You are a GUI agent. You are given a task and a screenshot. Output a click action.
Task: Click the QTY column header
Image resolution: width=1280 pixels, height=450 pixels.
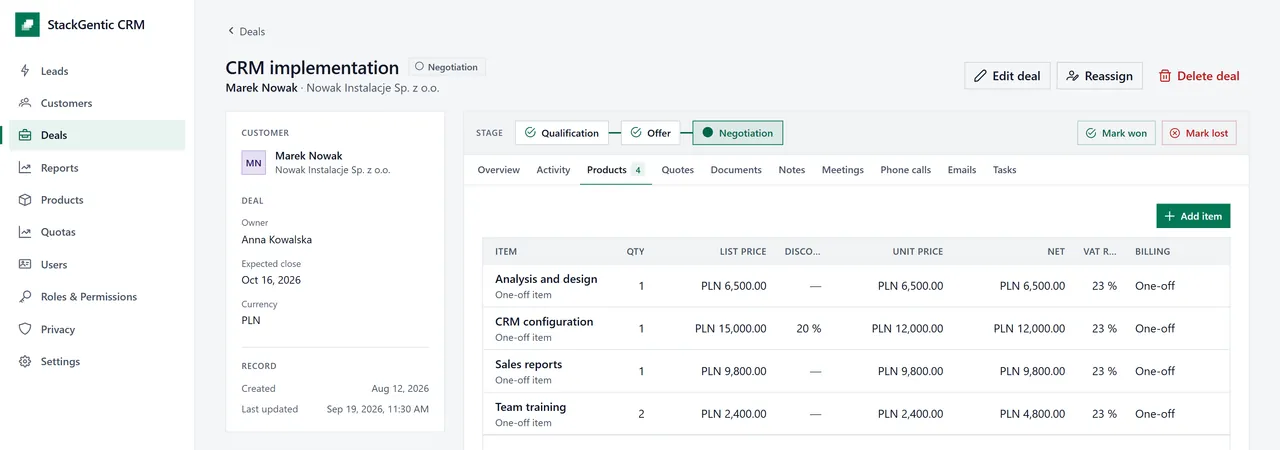[636, 252]
